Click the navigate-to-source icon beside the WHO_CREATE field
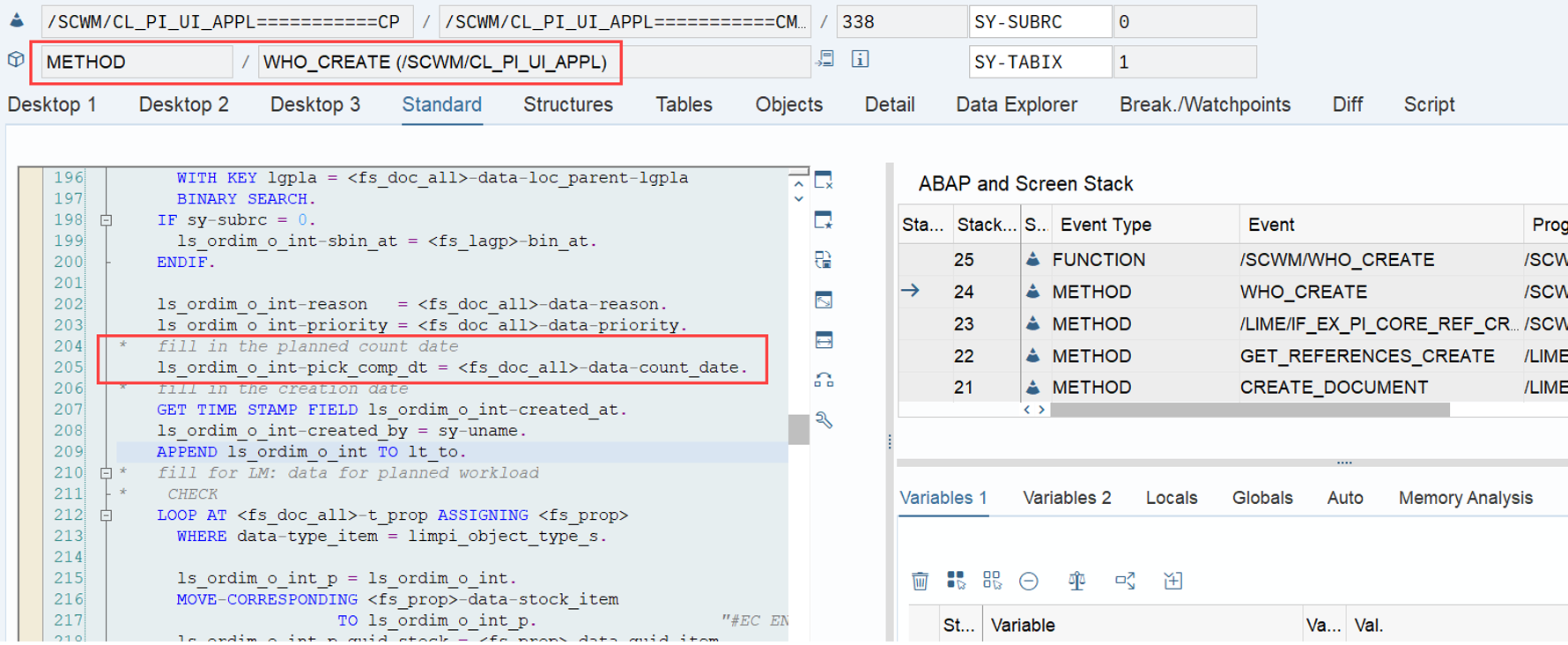 pyautogui.click(x=825, y=59)
